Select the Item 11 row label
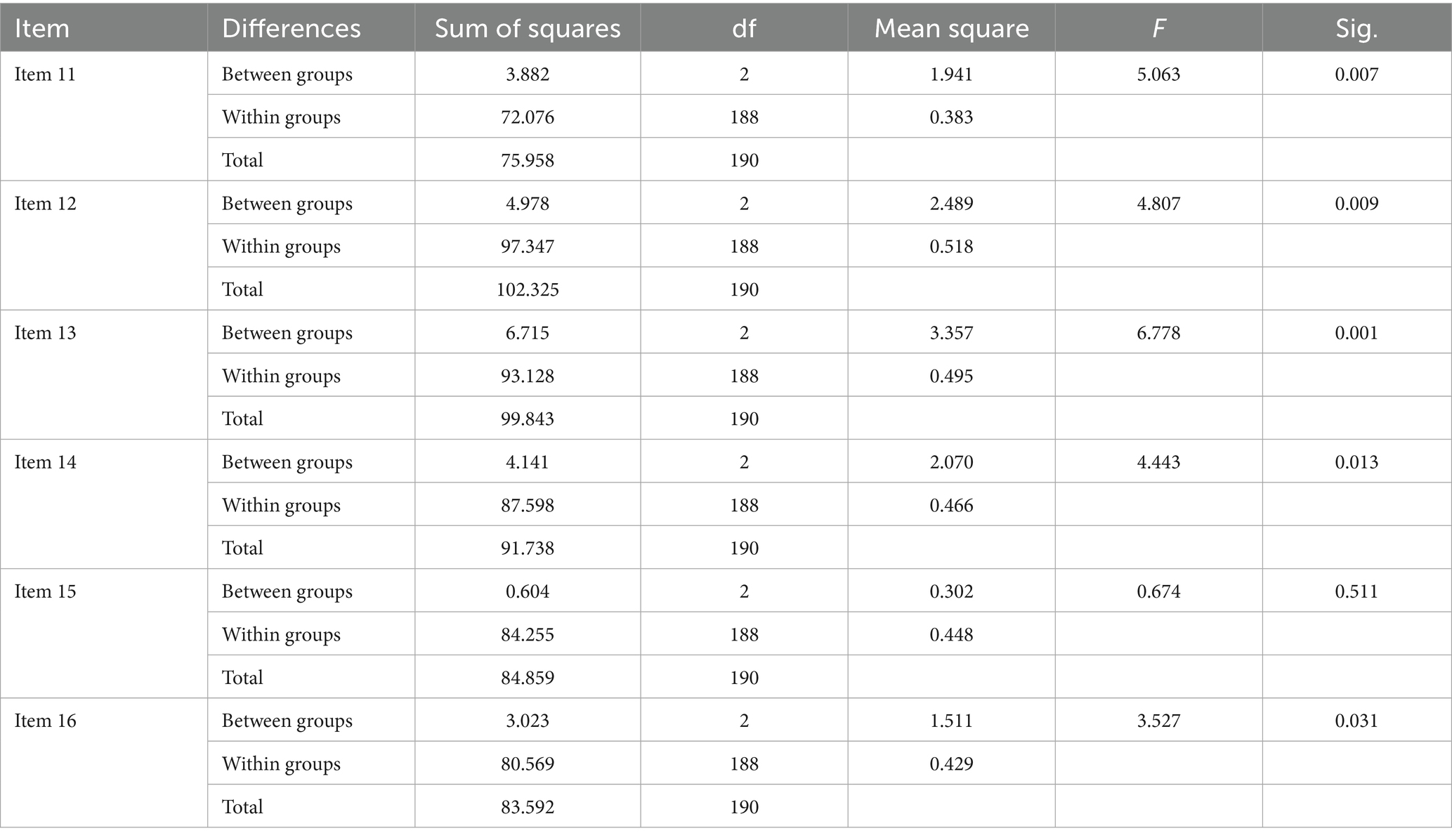 pyautogui.click(x=45, y=74)
